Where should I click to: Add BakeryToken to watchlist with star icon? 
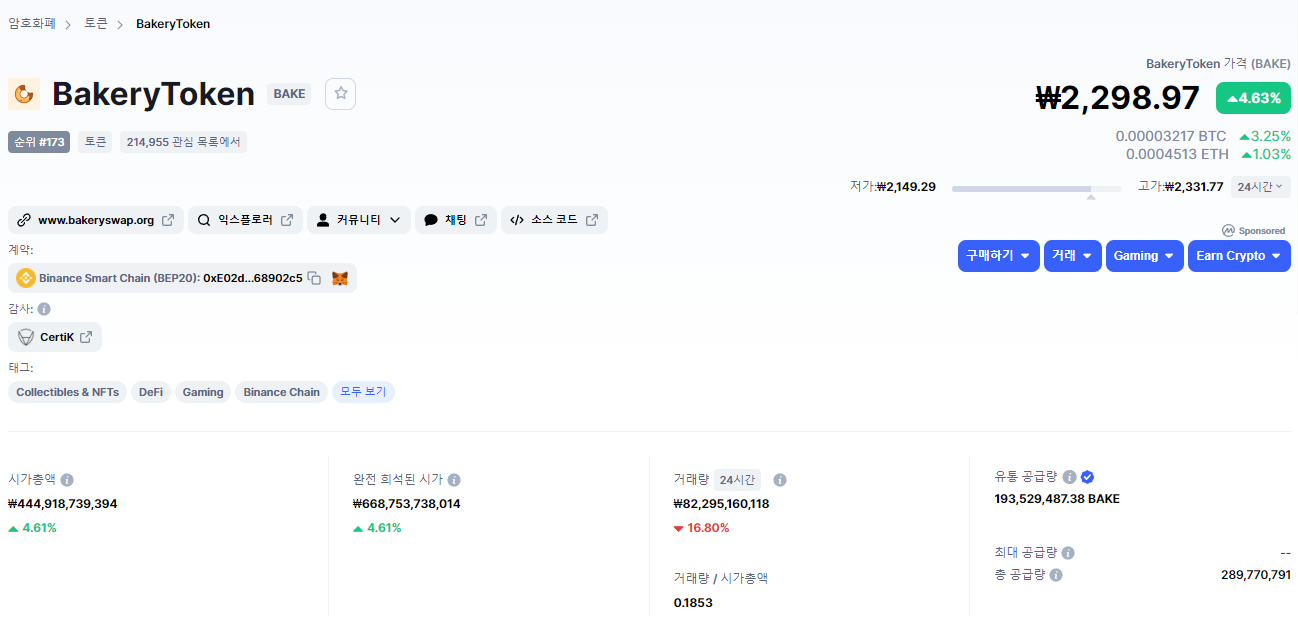coord(340,94)
